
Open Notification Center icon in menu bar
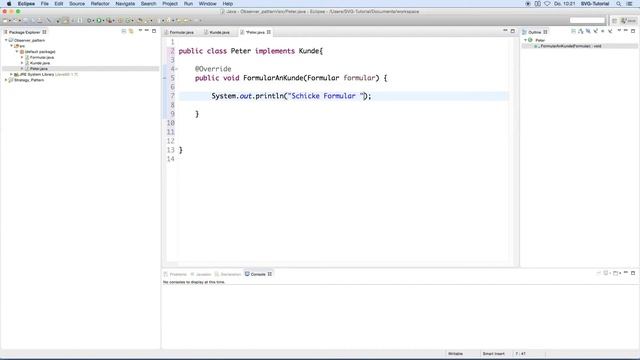click(x=630, y=4)
